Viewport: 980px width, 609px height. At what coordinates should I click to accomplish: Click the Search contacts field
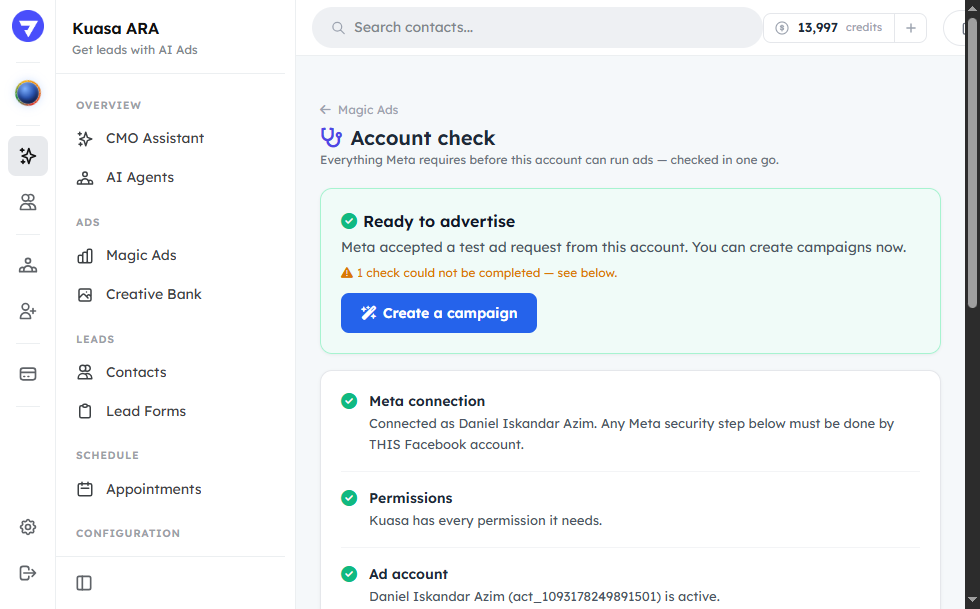(537, 28)
